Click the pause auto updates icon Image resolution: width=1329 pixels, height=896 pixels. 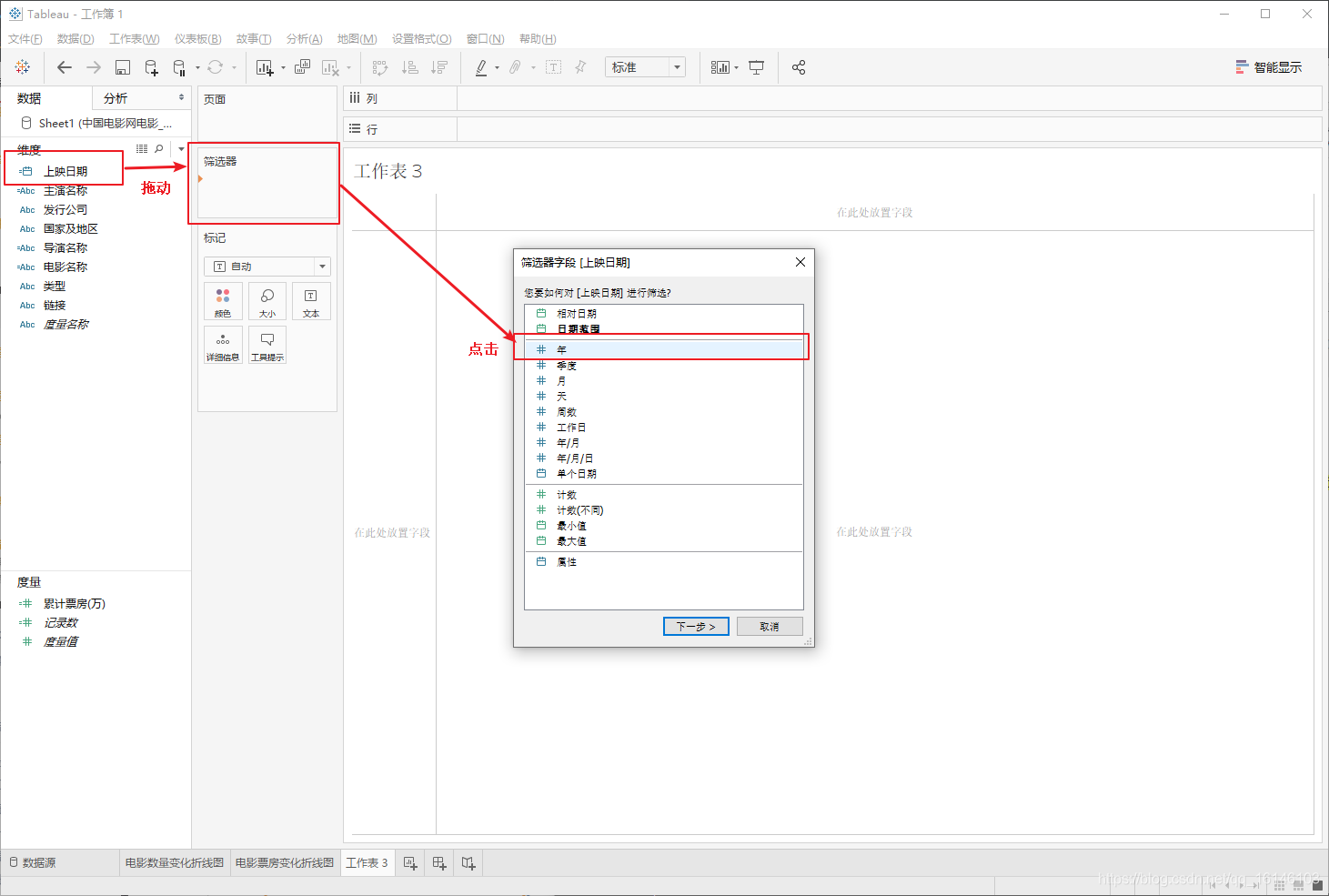tap(179, 67)
